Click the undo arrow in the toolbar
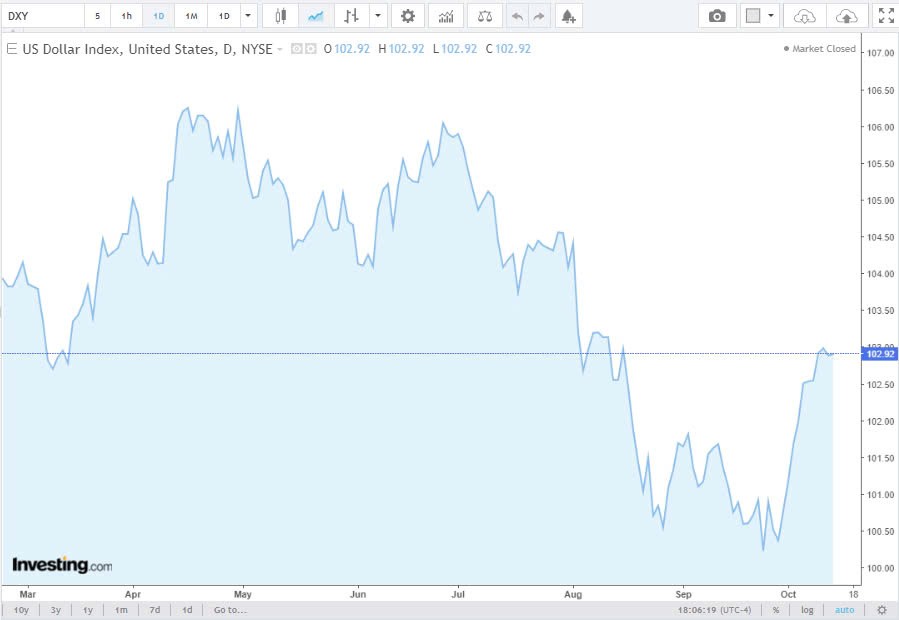The width and height of the screenshot is (899, 620). click(517, 15)
